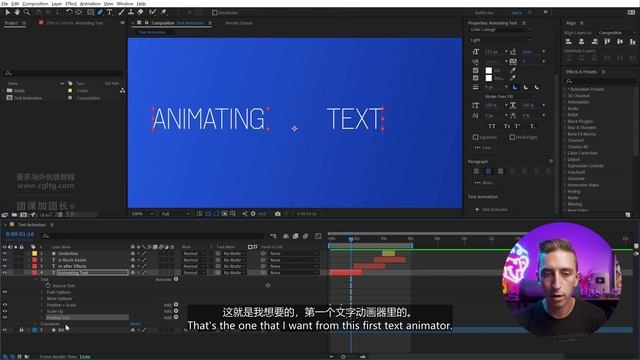This screenshot has height=360, width=640.
Task: Click the stroke color eyedropper
Action: coord(513,78)
